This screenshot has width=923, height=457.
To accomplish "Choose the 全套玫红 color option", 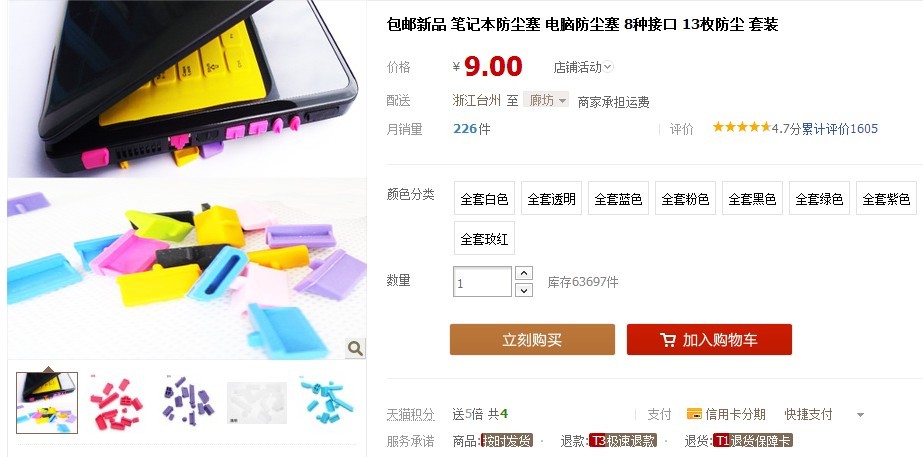I will [484, 239].
